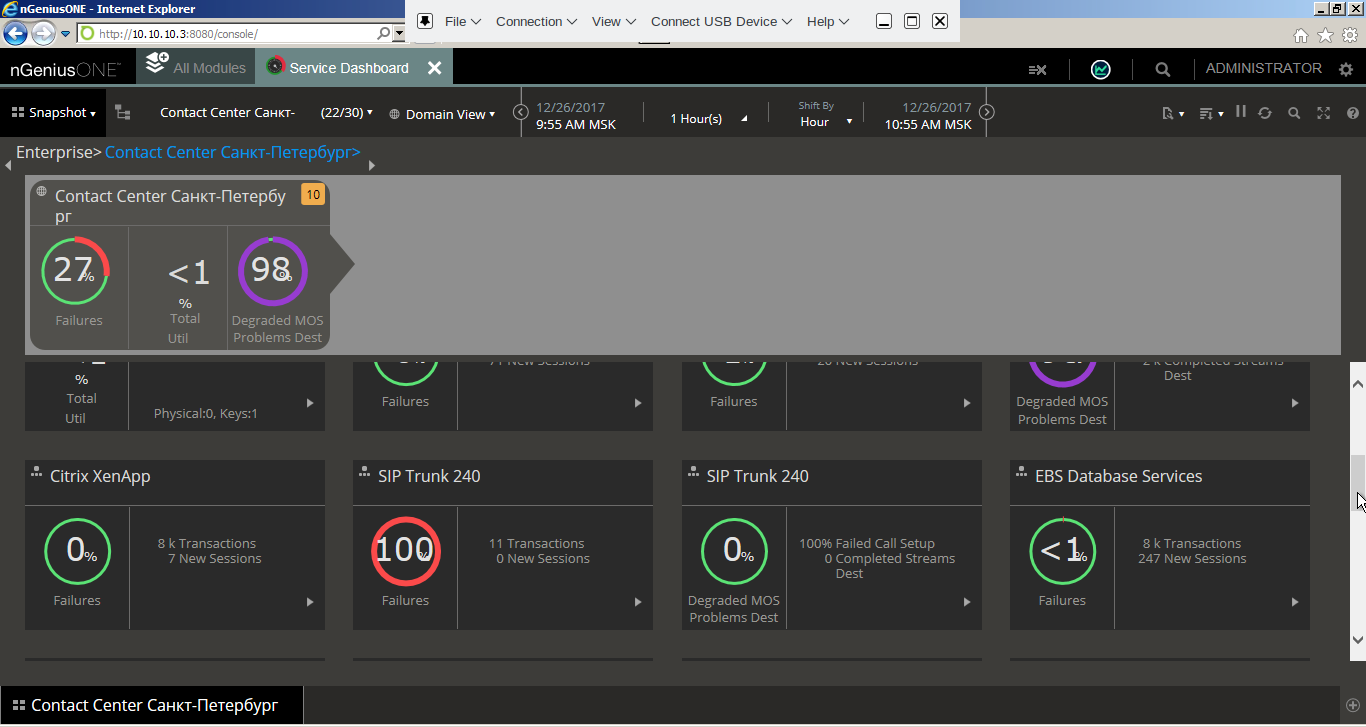Open the All Modules tab

(196, 68)
